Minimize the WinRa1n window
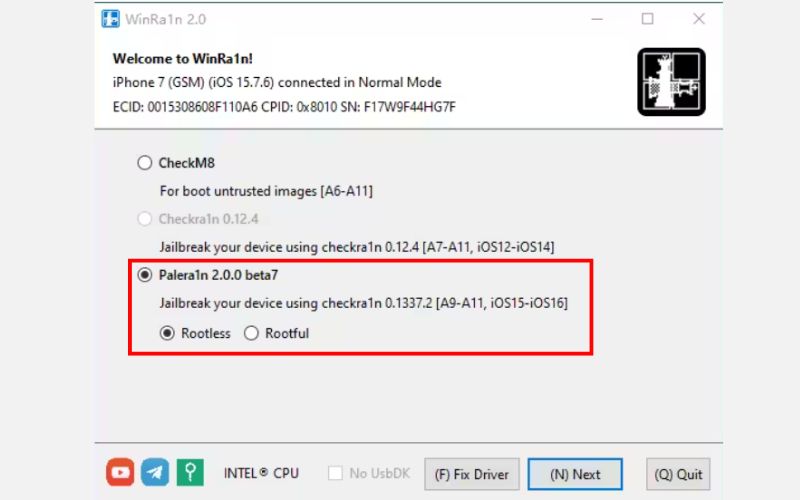The image size is (800, 500). click(x=597, y=19)
